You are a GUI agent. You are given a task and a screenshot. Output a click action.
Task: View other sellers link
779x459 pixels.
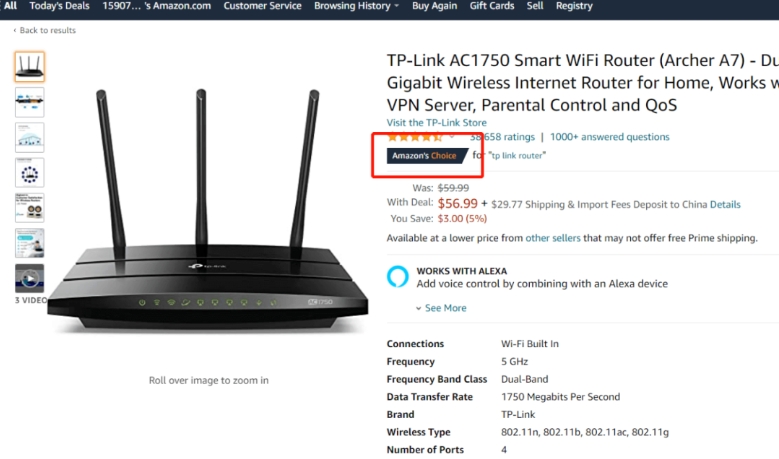pyautogui.click(x=553, y=238)
